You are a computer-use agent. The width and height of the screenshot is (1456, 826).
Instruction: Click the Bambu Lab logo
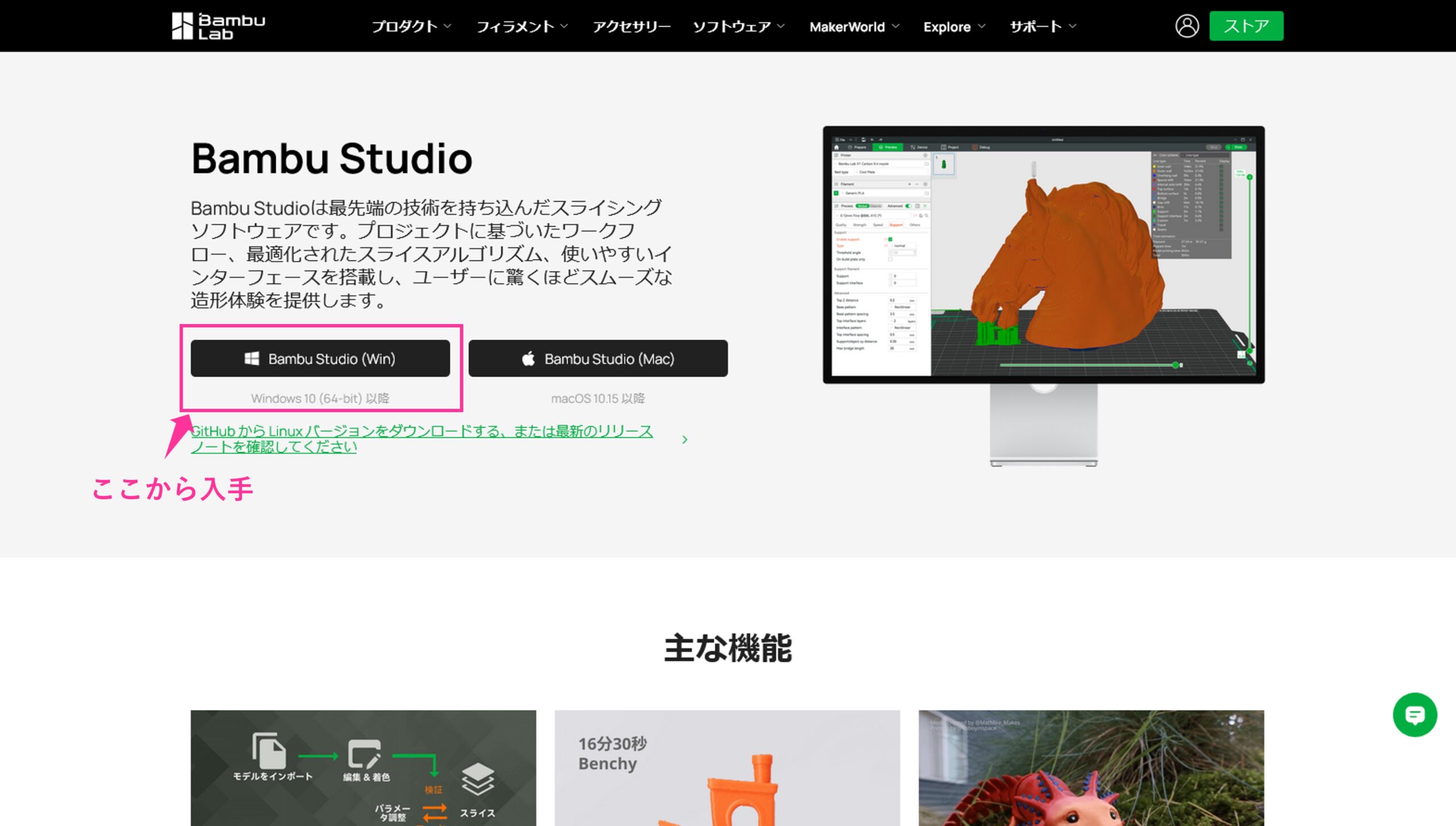point(218,26)
